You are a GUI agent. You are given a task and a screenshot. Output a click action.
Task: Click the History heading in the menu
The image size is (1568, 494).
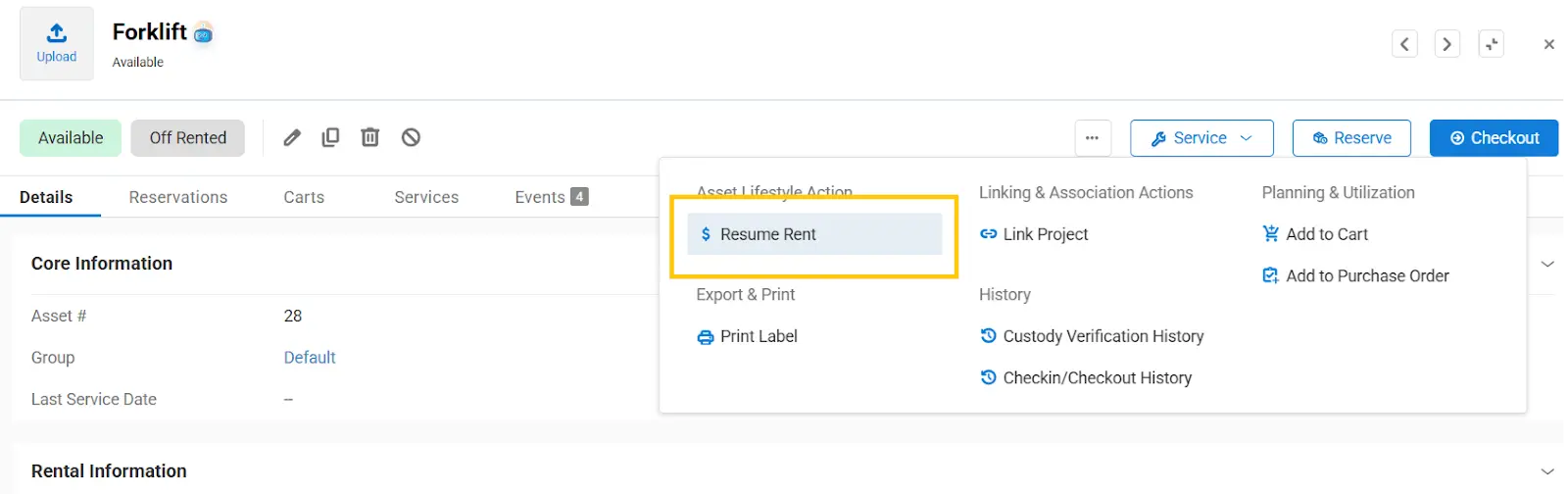pos(1004,295)
